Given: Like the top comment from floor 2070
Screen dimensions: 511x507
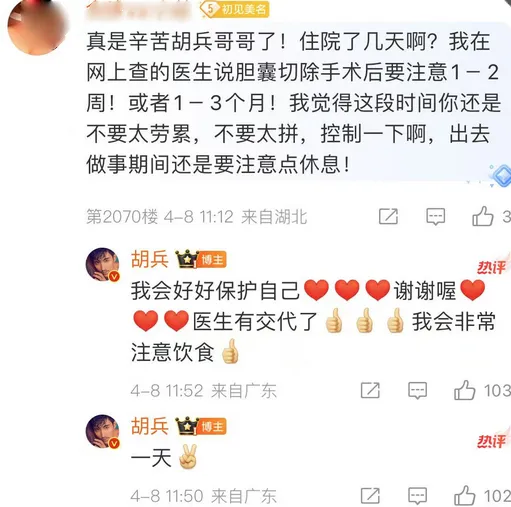Looking at the screenshot, I should pos(483,217).
